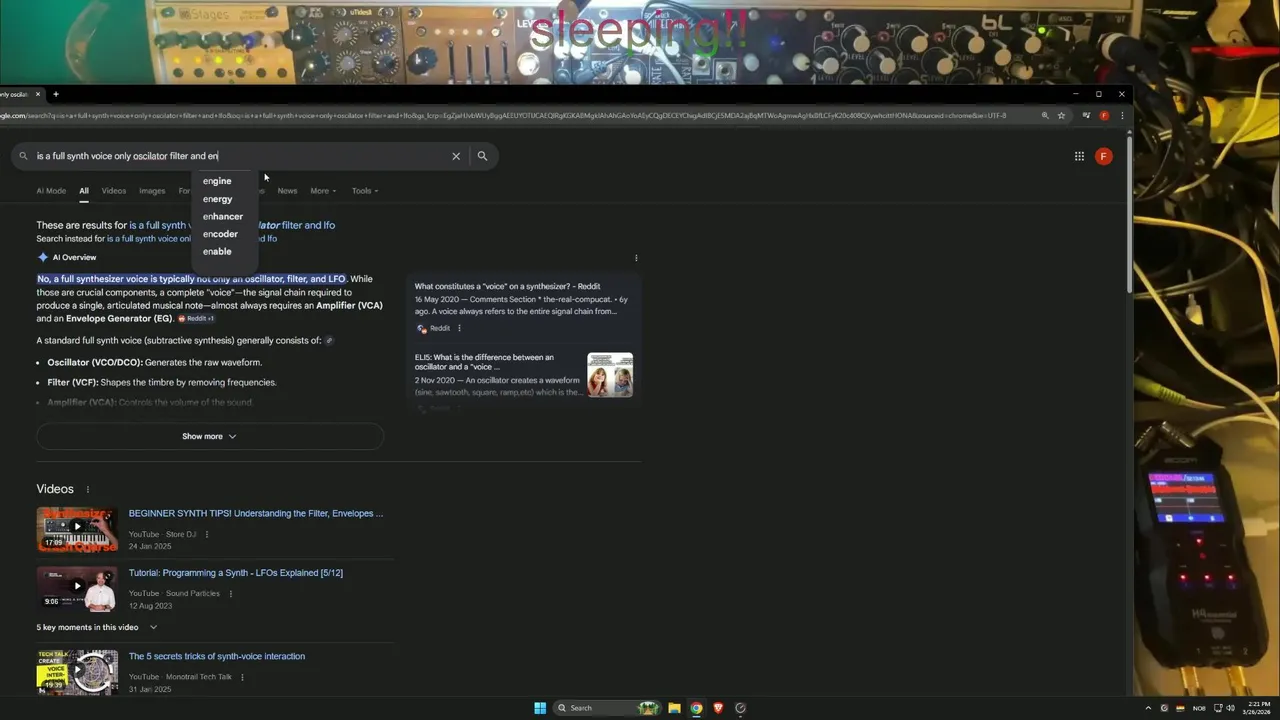Click the 'Search instead for' original query link
This screenshot has width=1280, height=720.
(x=192, y=239)
